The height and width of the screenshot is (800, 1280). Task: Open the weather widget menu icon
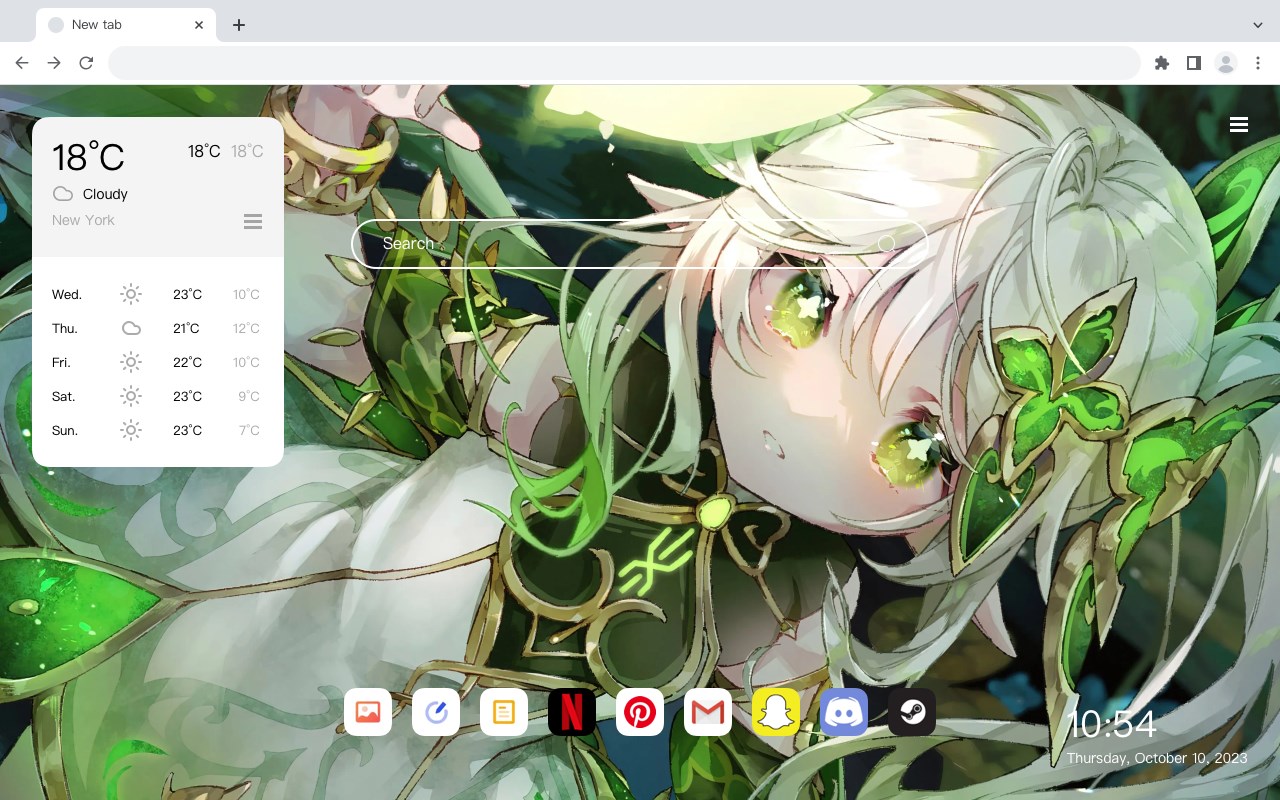[253, 221]
